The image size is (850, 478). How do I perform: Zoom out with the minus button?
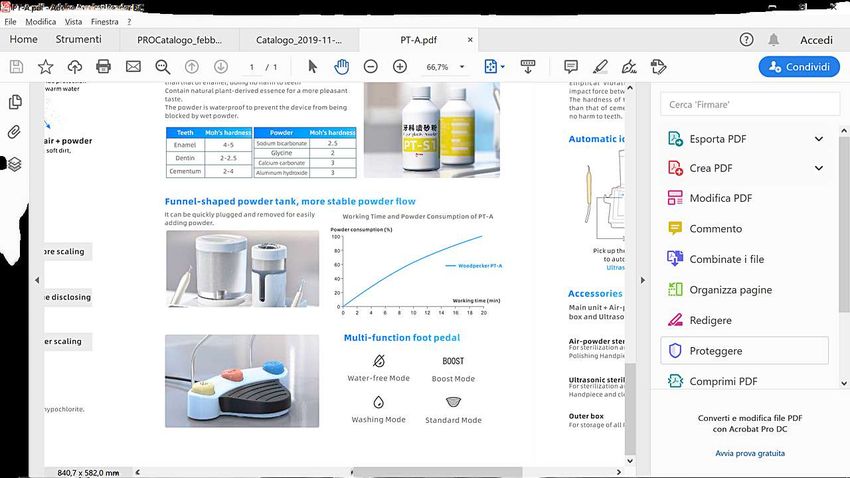(x=371, y=67)
